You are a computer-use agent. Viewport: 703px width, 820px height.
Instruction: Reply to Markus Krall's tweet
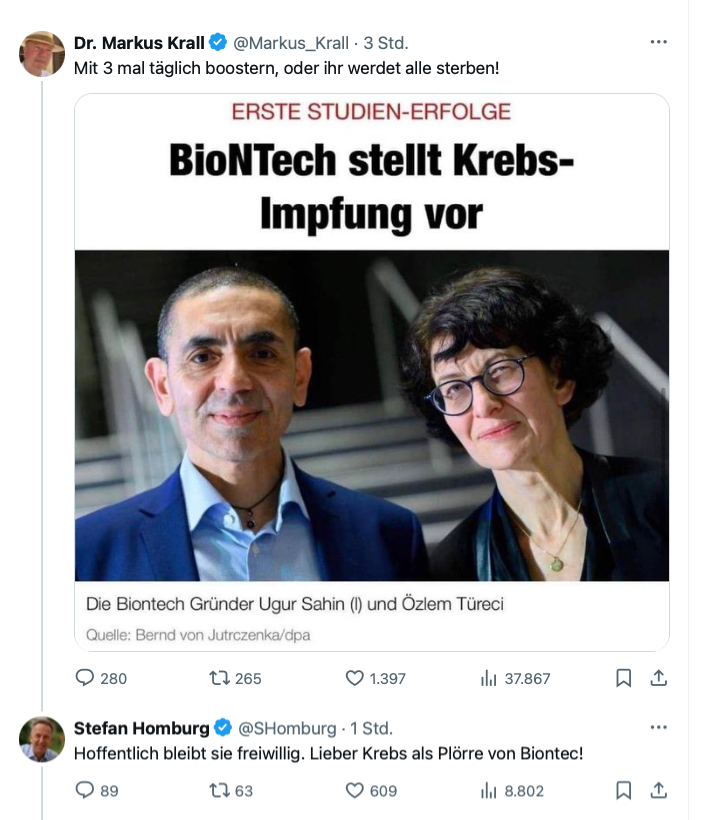pos(85,678)
